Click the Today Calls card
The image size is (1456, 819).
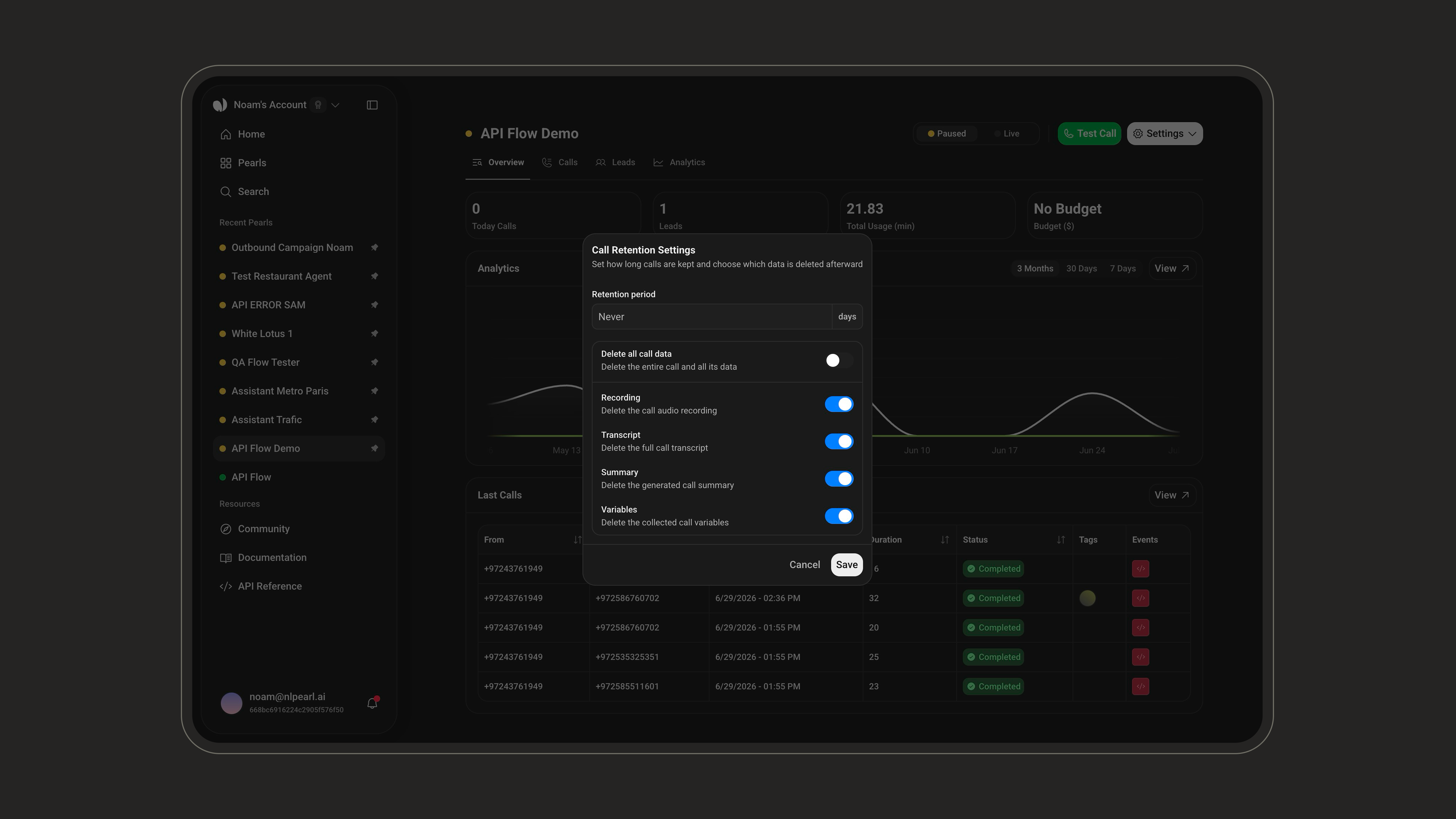(x=553, y=215)
